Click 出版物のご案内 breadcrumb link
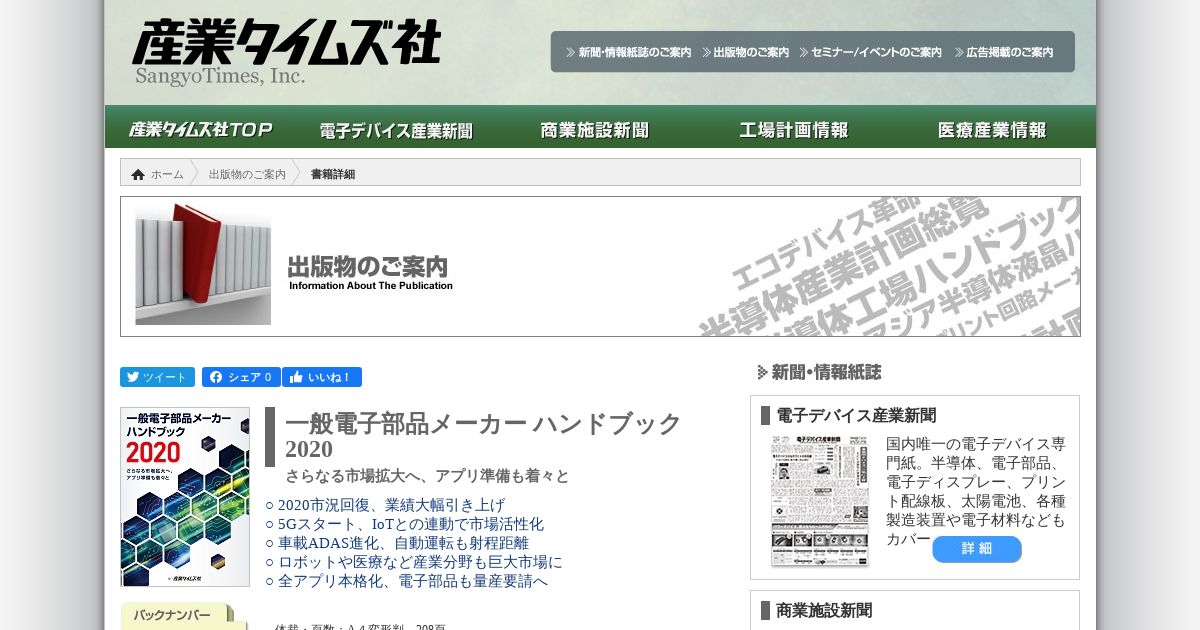This screenshot has height=630, width=1200. click(247, 174)
